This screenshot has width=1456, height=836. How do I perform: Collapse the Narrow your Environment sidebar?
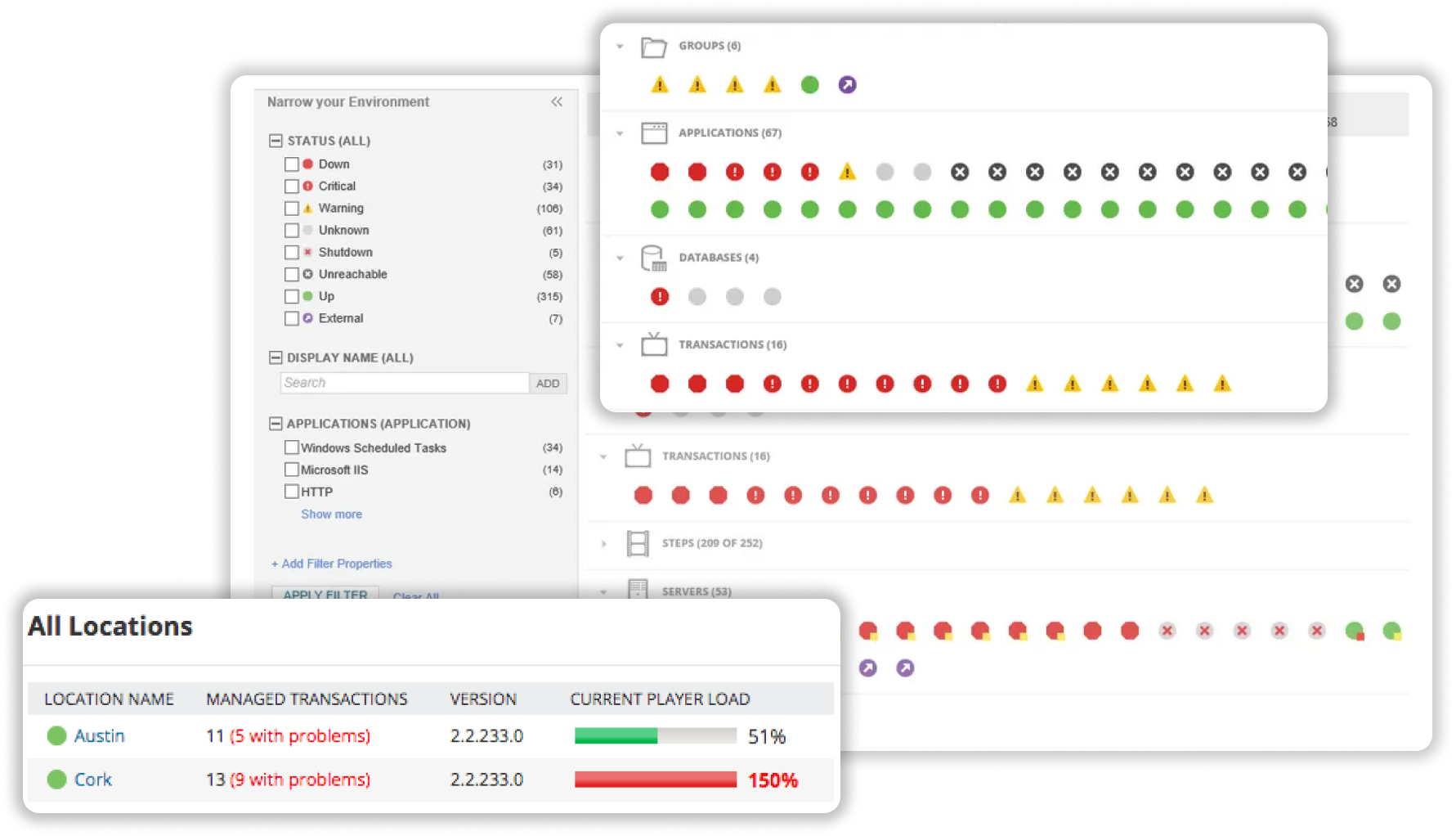(x=557, y=101)
